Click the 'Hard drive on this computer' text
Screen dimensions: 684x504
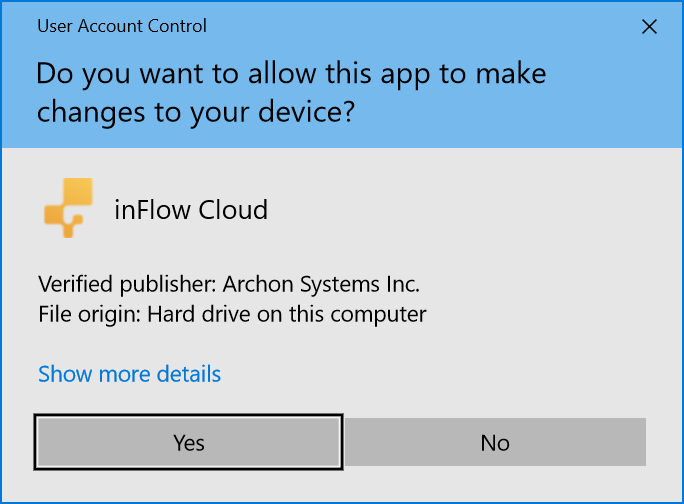[x=287, y=314]
